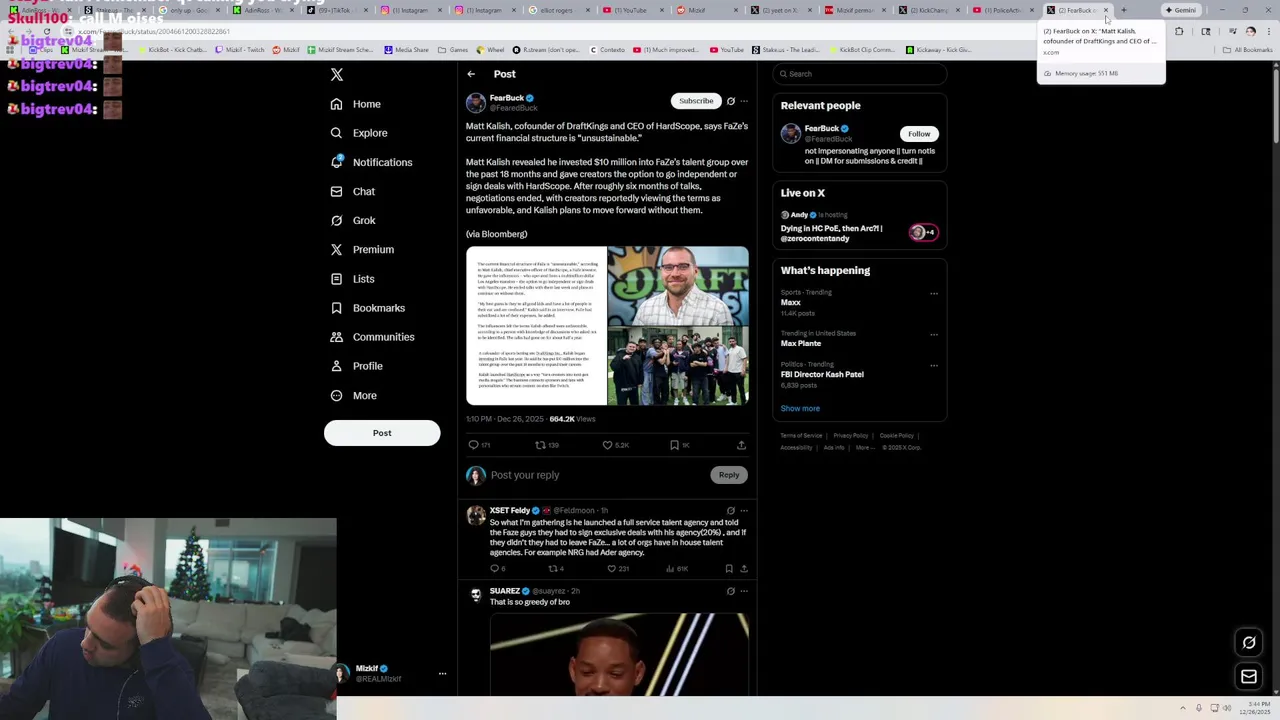Image resolution: width=1280 pixels, height=720 pixels.
Task: Open the Privacy Policy link
Action: [x=851, y=436]
